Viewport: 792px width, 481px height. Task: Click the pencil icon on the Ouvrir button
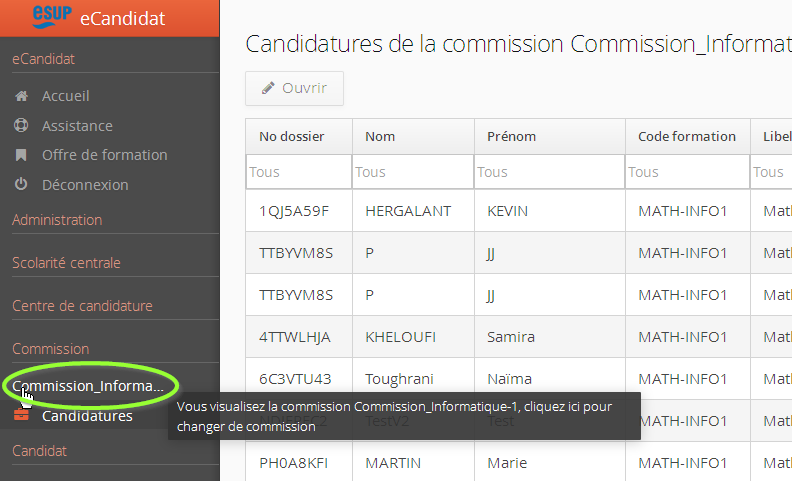pos(268,88)
